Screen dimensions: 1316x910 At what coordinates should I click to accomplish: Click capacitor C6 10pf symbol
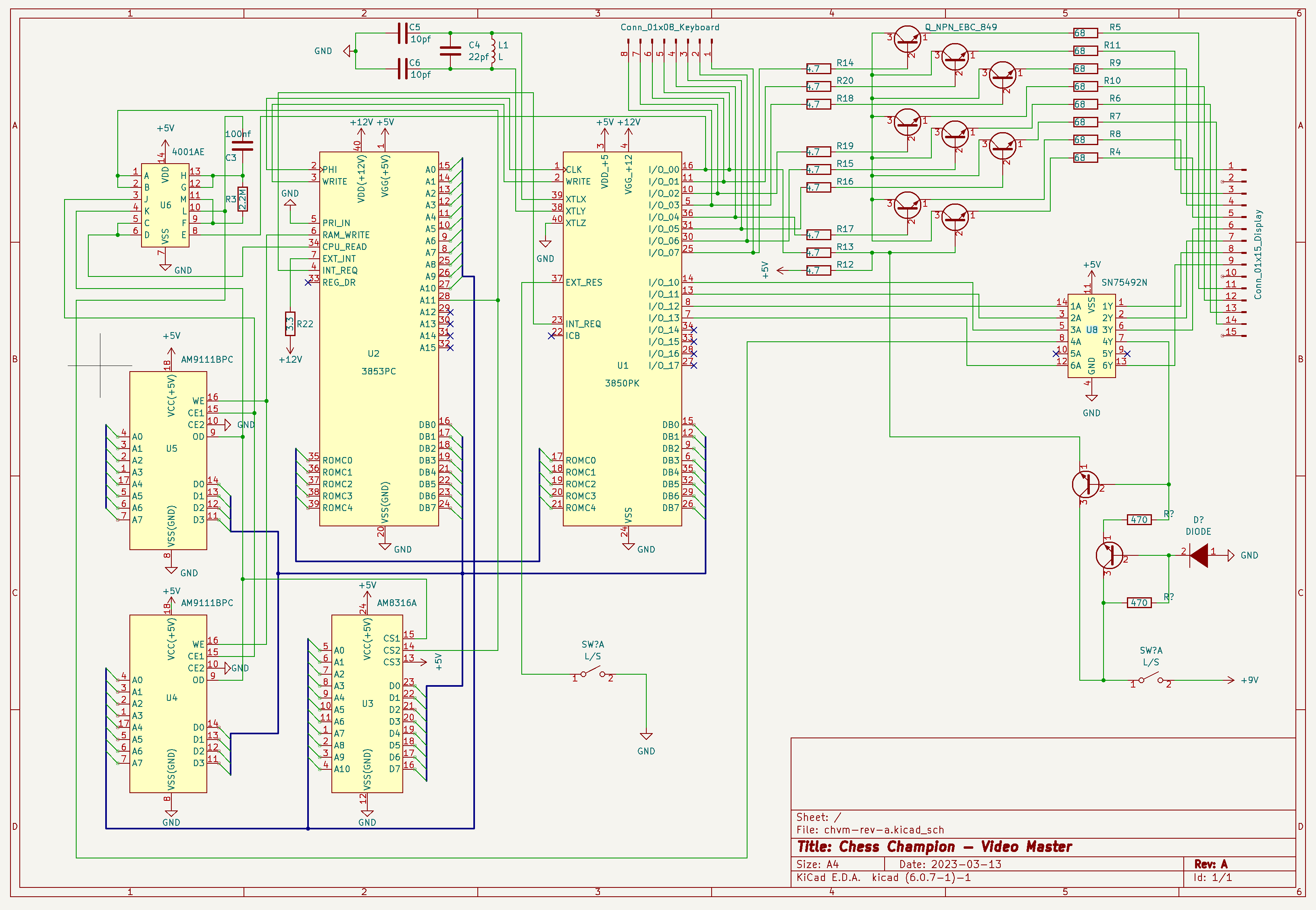click(x=403, y=69)
